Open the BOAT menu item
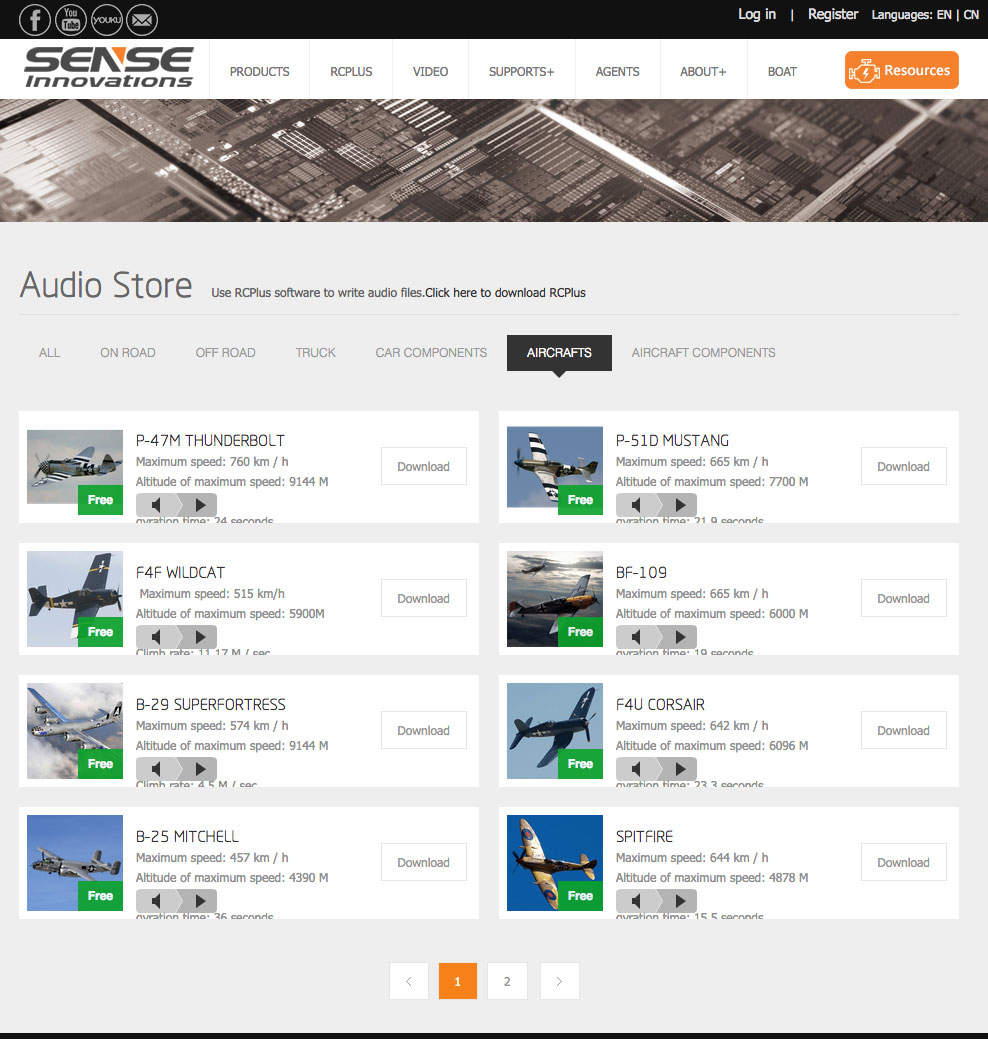The height and width of the screenshot is (1039, 988). coord(783,72)
